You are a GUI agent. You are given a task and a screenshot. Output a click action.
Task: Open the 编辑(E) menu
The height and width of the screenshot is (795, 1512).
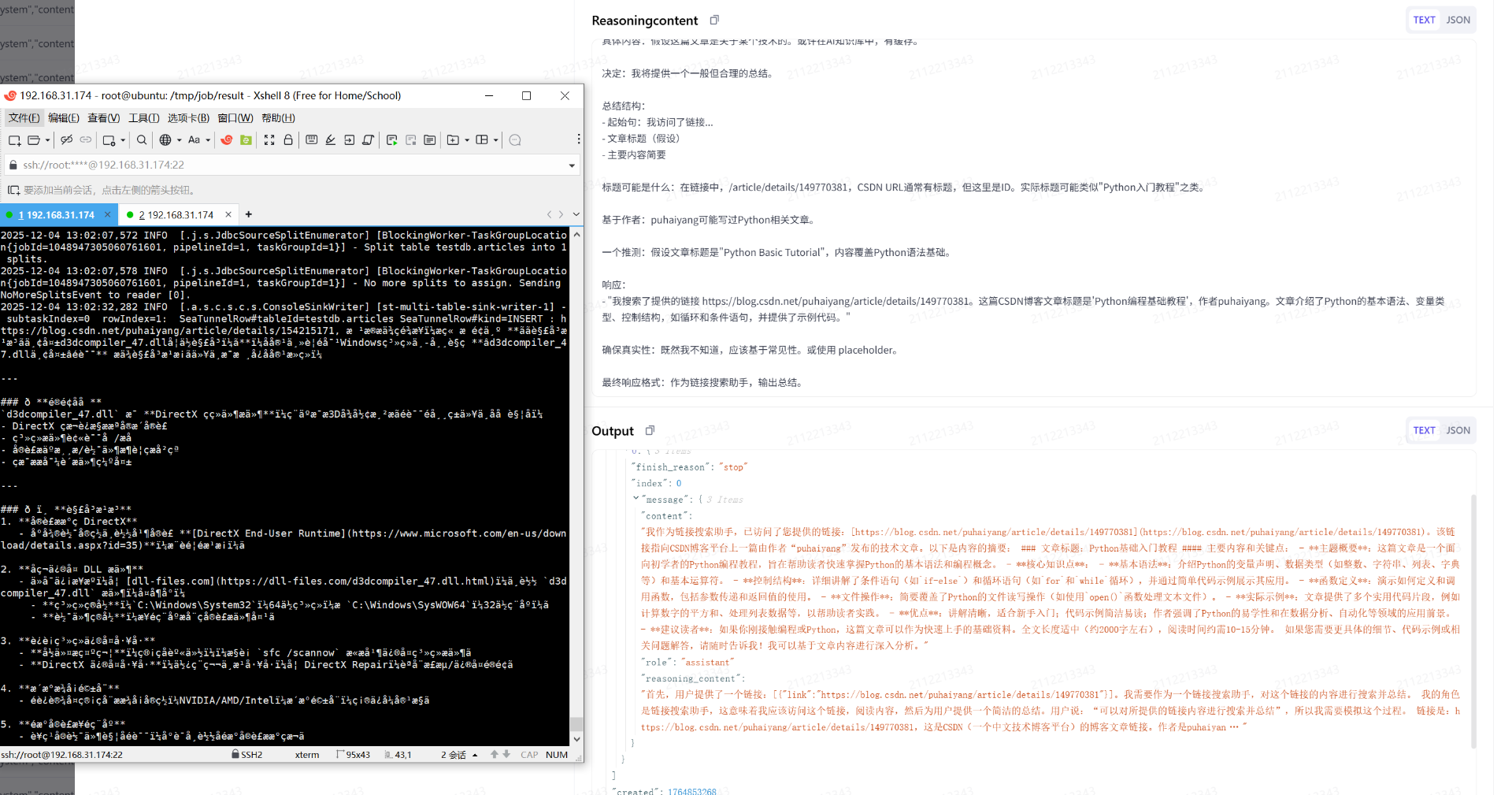(64, 118)
